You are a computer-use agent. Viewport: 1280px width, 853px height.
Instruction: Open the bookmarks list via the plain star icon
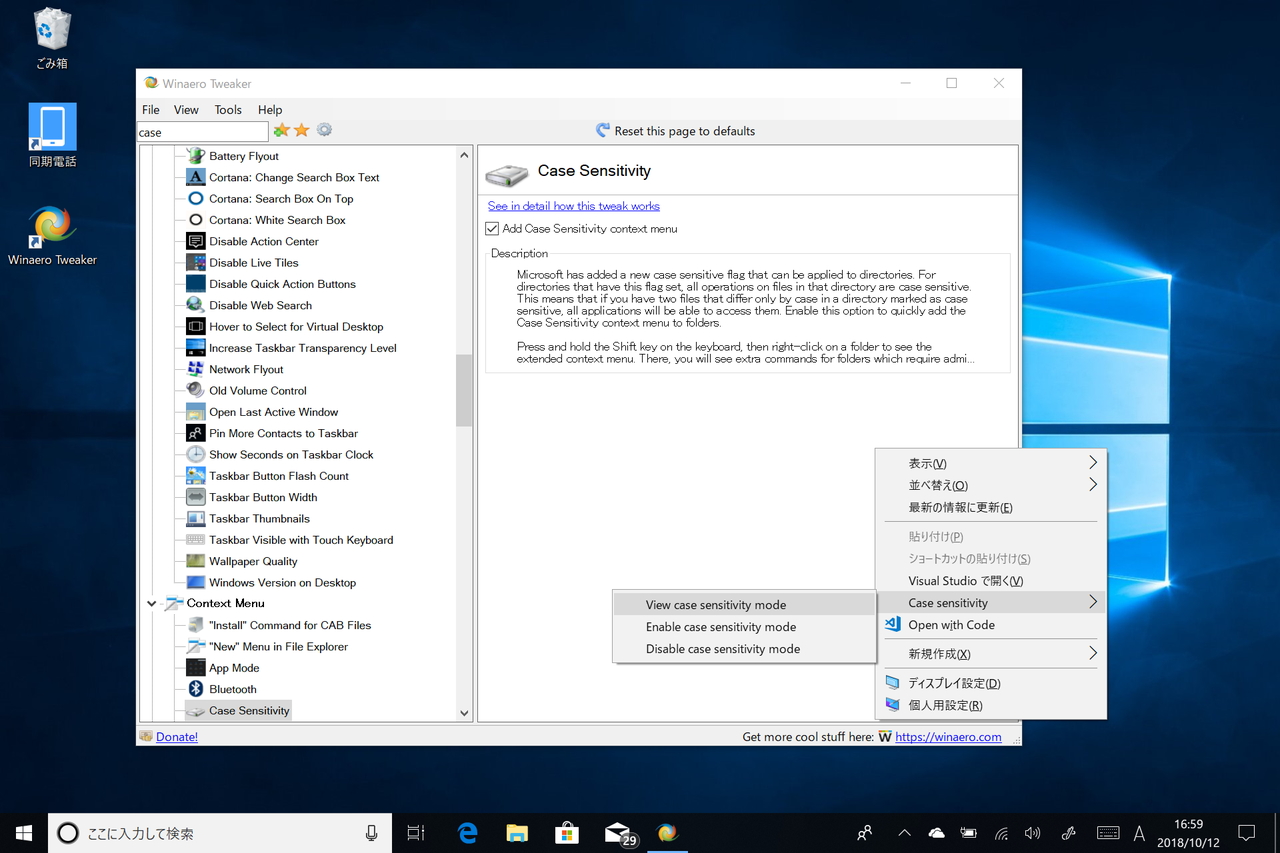click(302, 131)
